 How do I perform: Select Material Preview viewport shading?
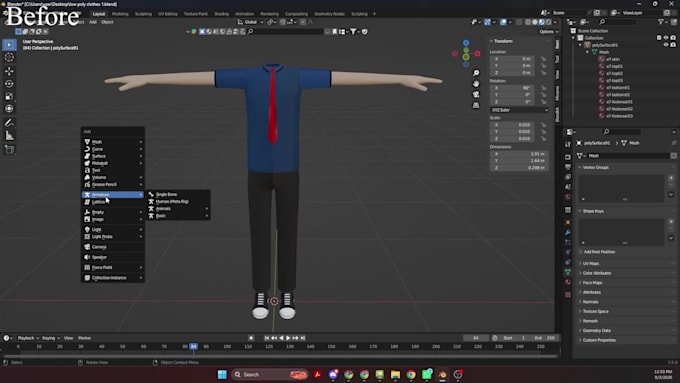coord(542,22)
